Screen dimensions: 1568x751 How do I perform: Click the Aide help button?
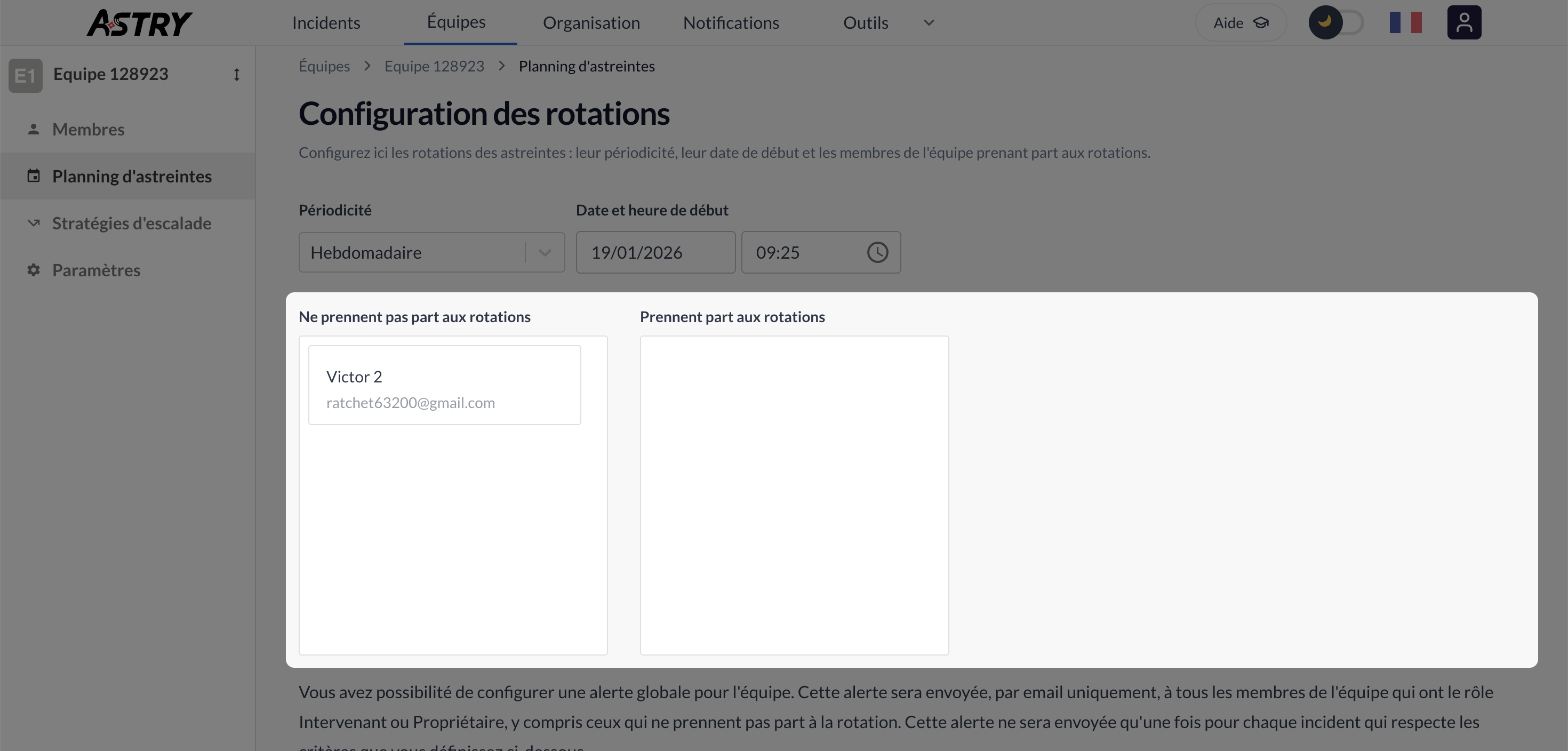(x=1241, y=23)
